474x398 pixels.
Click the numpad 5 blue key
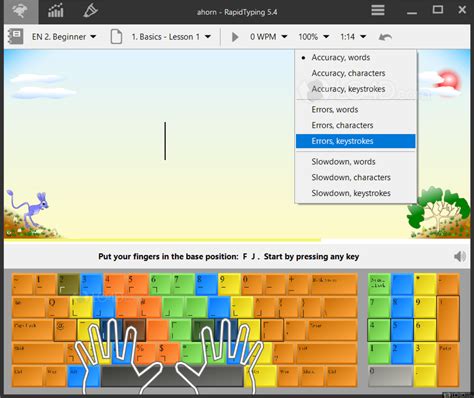point(402,330)
